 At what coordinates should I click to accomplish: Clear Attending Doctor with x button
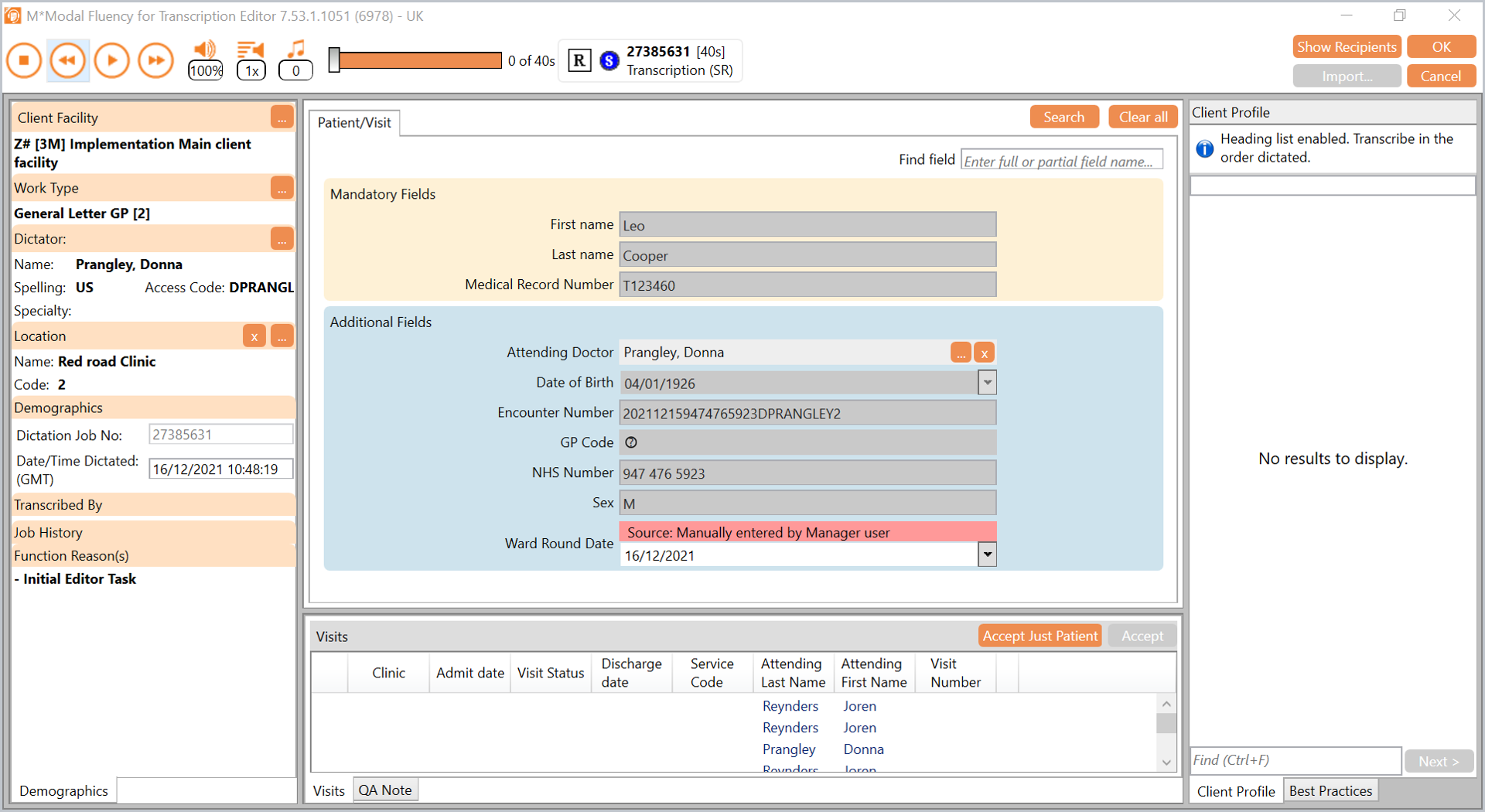coord(984,353)
